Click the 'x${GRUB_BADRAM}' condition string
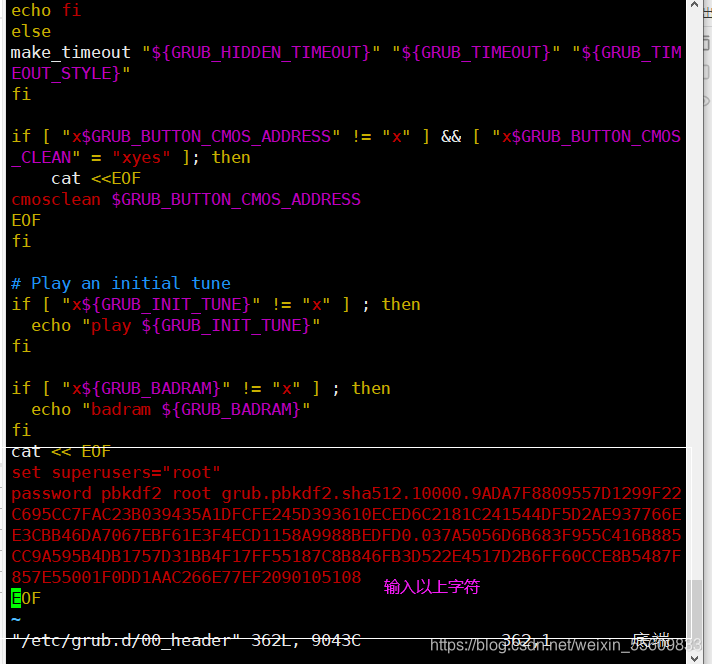 pos(146,388)
